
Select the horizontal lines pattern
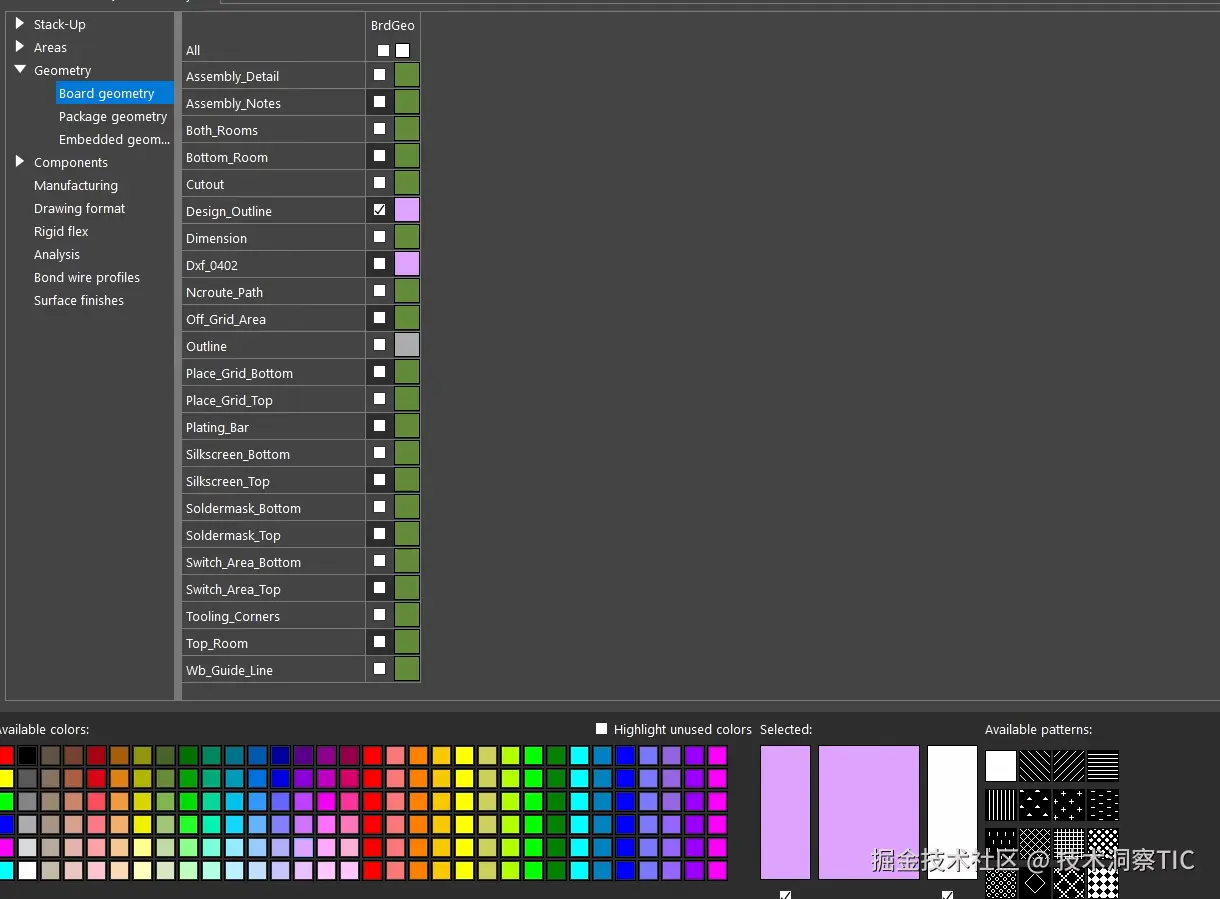(x=1103, y=766)
